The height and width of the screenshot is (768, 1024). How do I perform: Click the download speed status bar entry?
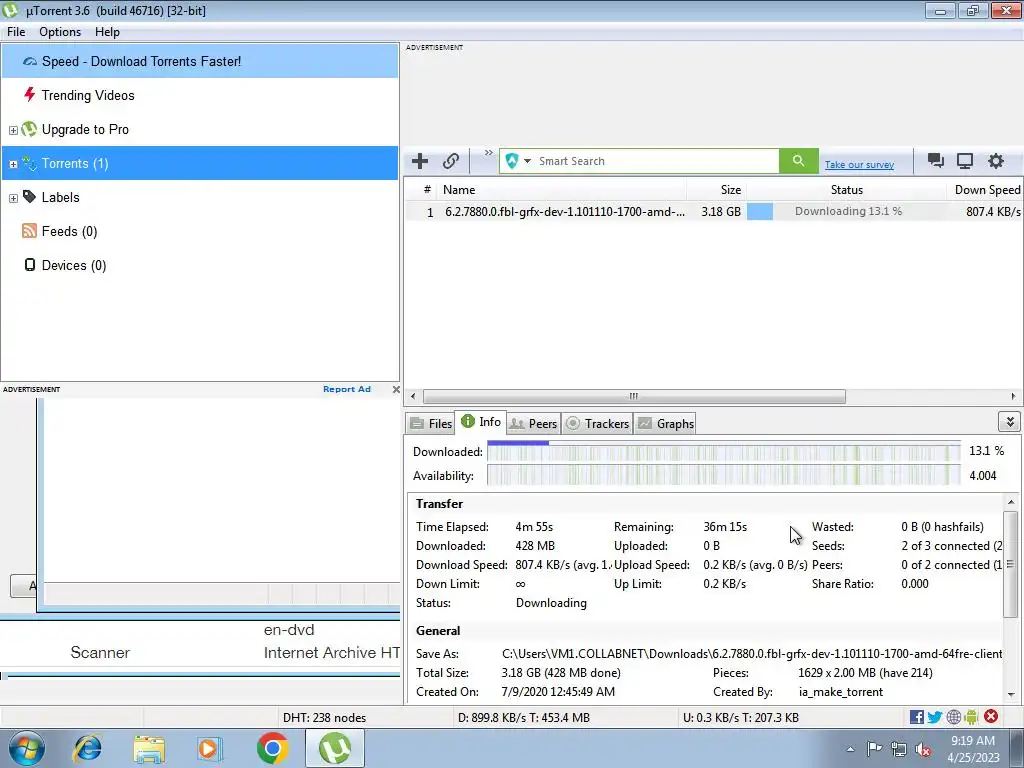[x=524, y=718]
